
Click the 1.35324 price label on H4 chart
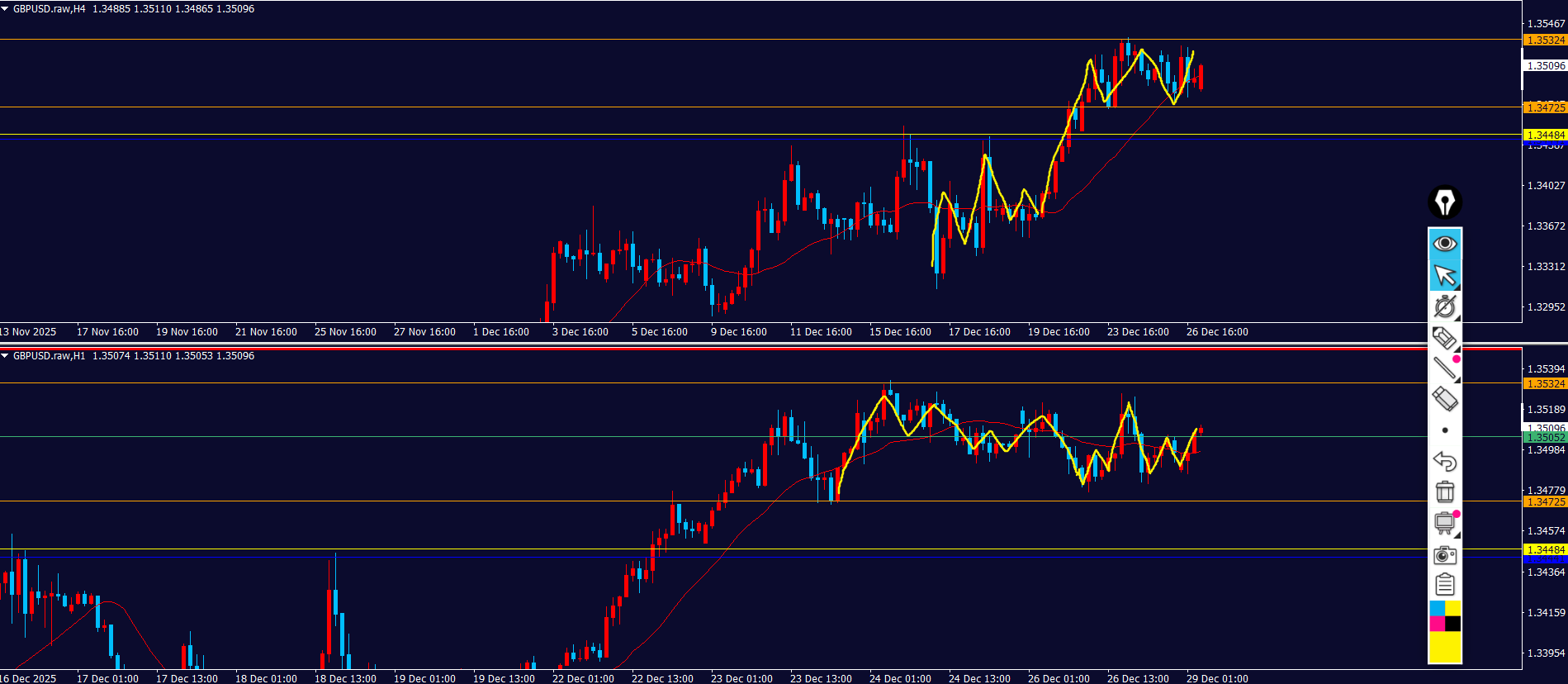point(1544,40)
